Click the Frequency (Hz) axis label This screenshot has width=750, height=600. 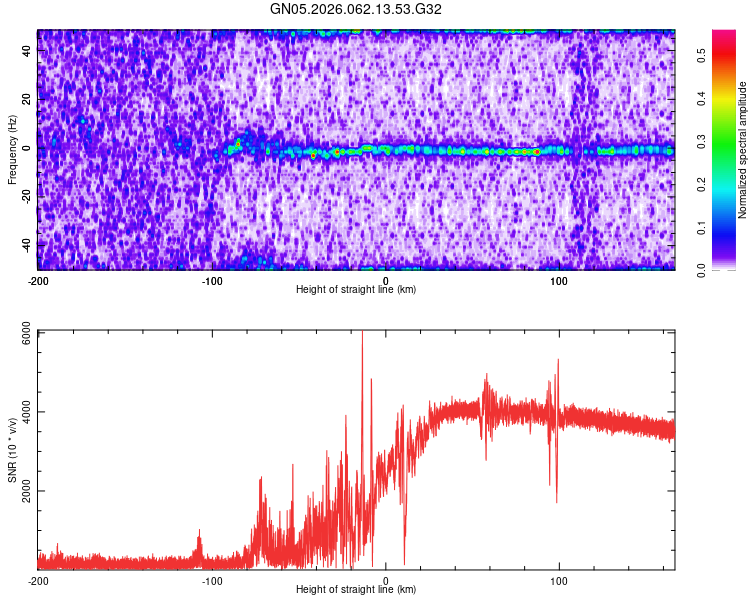click(12, 150)
